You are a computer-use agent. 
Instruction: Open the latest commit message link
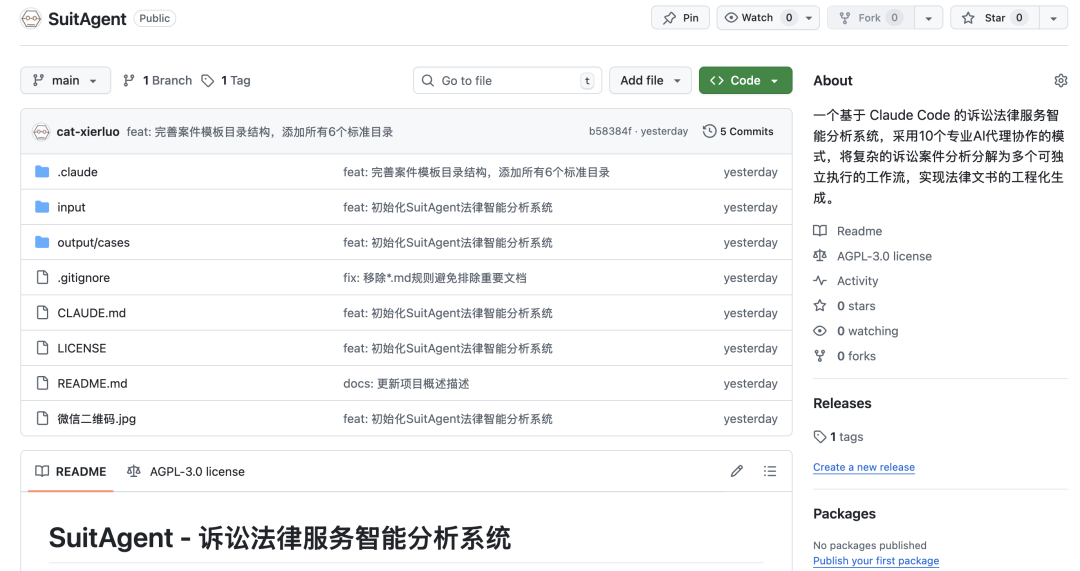pos(260,132)
